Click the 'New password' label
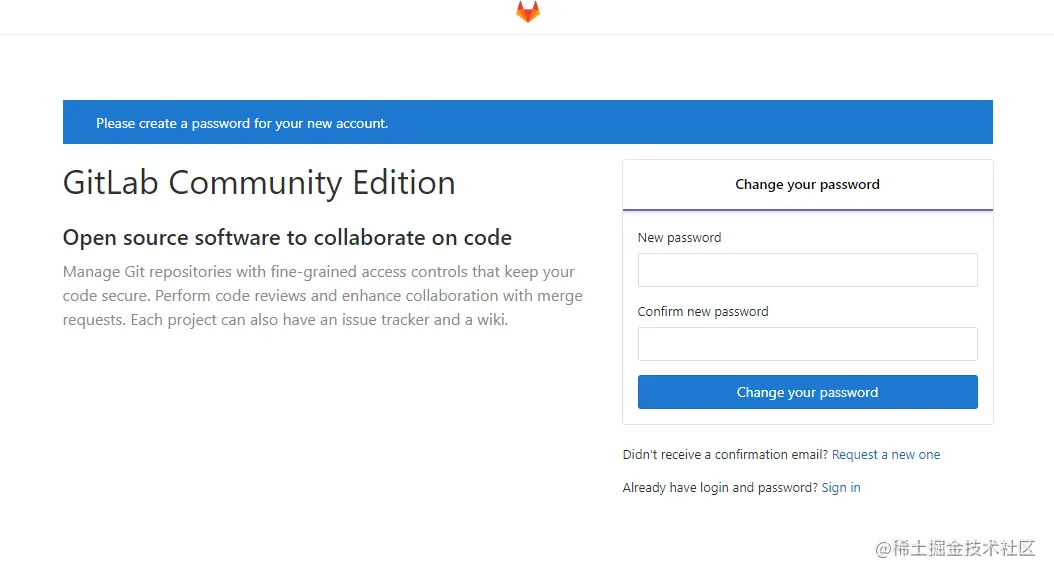The height and width of the screenshot is (577, 1054). point(679,237)
